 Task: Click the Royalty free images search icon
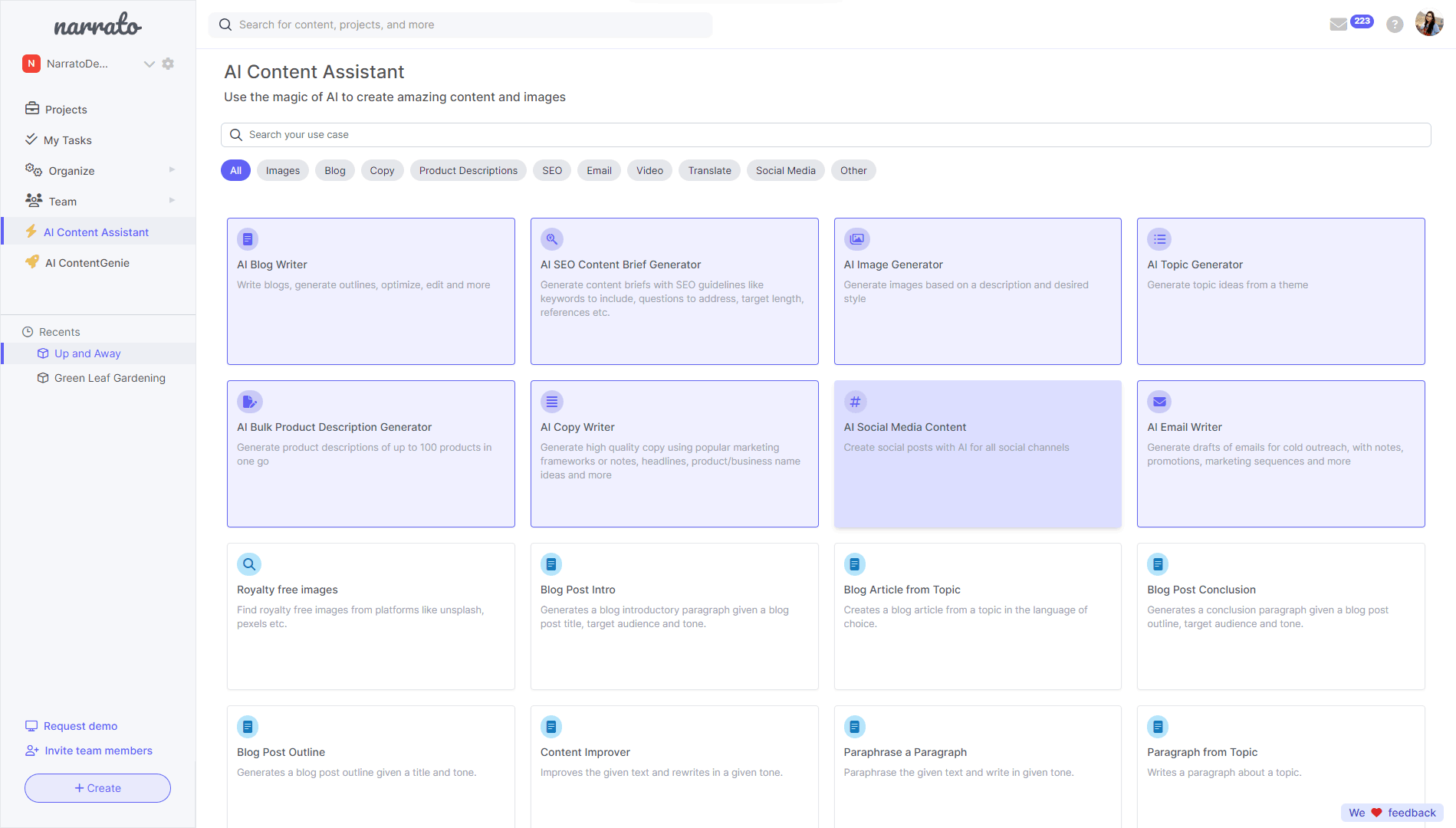[x=249, y=564]
